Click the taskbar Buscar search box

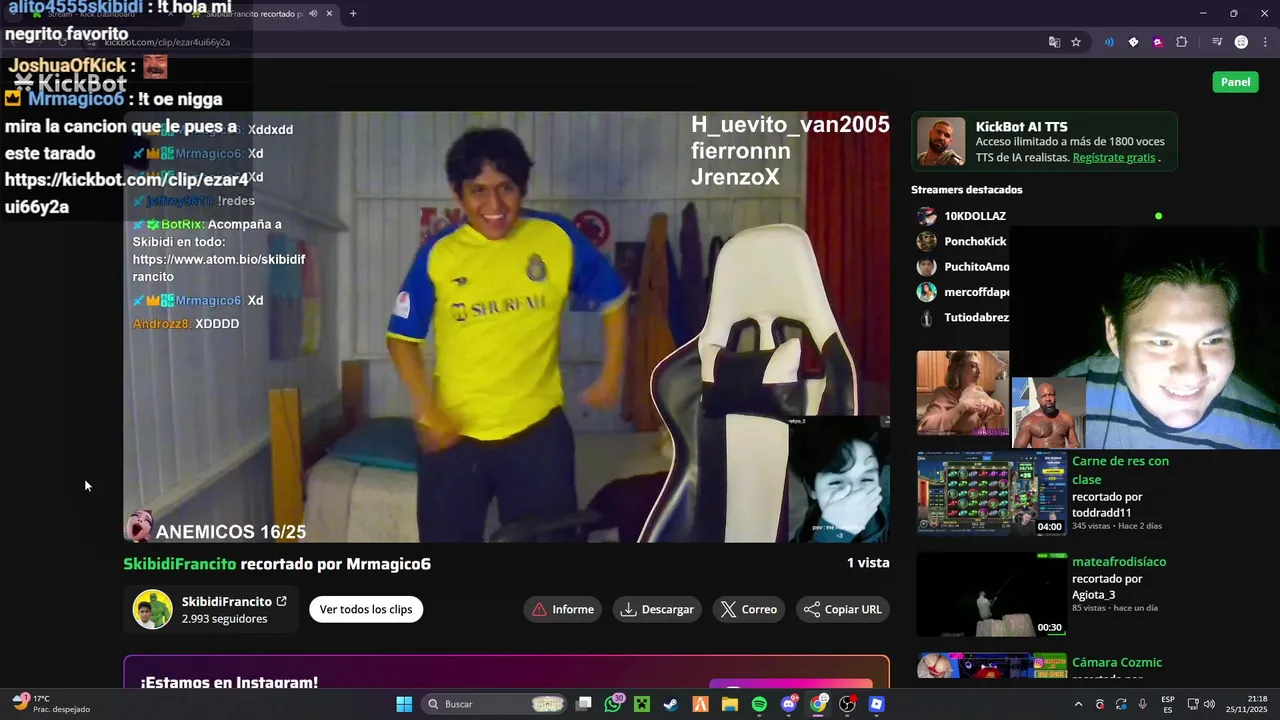494,704
